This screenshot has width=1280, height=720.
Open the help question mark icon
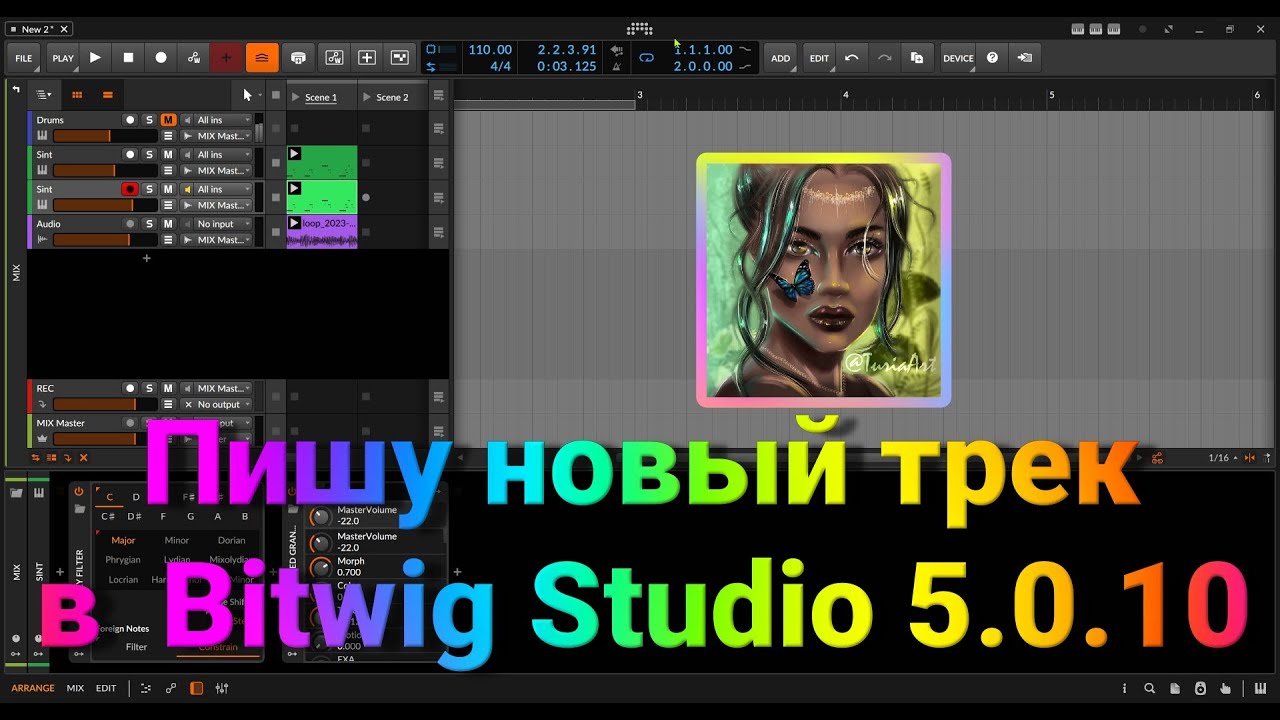coord(992,58)
